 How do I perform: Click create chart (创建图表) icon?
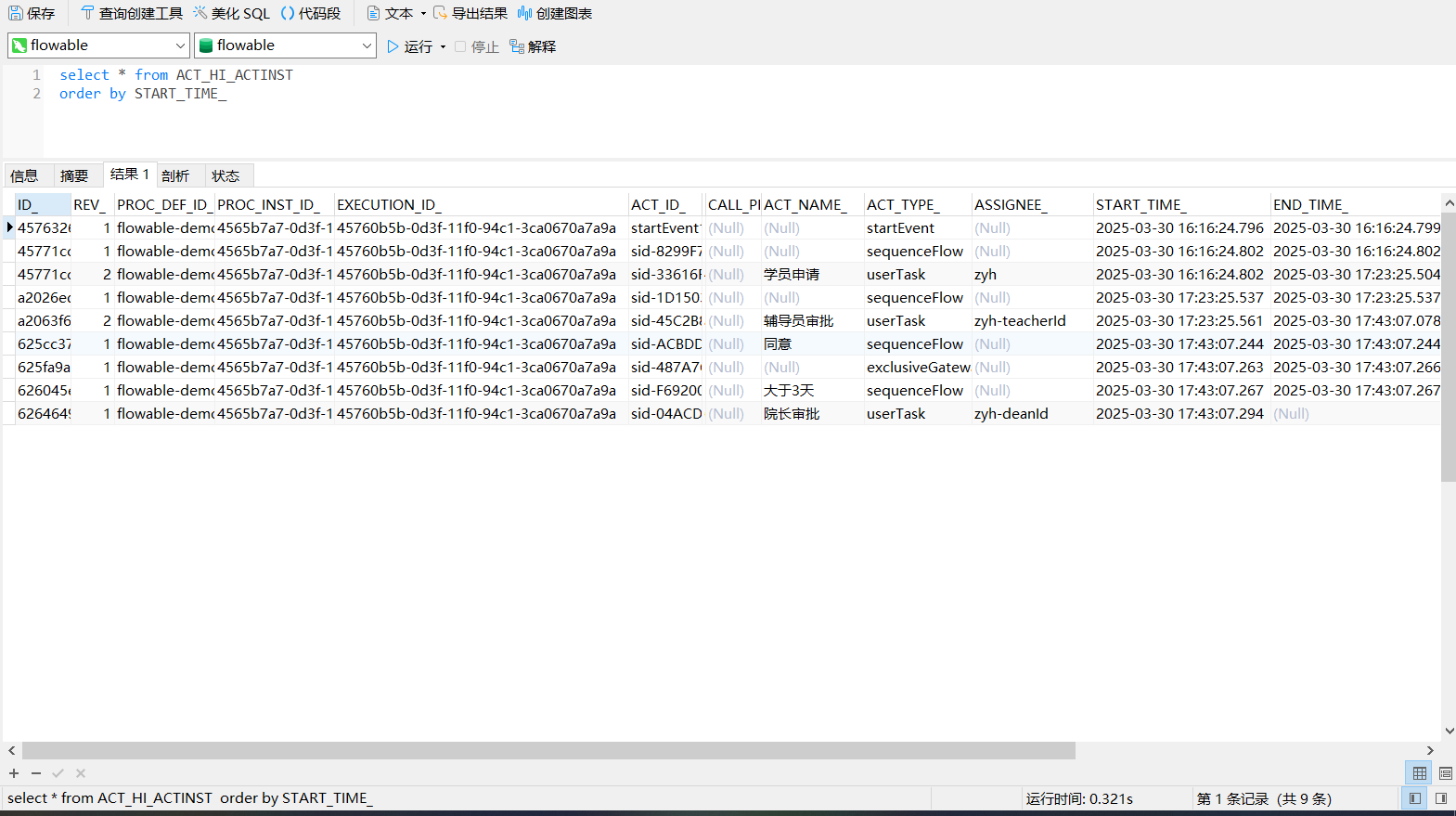pos(525,13)
